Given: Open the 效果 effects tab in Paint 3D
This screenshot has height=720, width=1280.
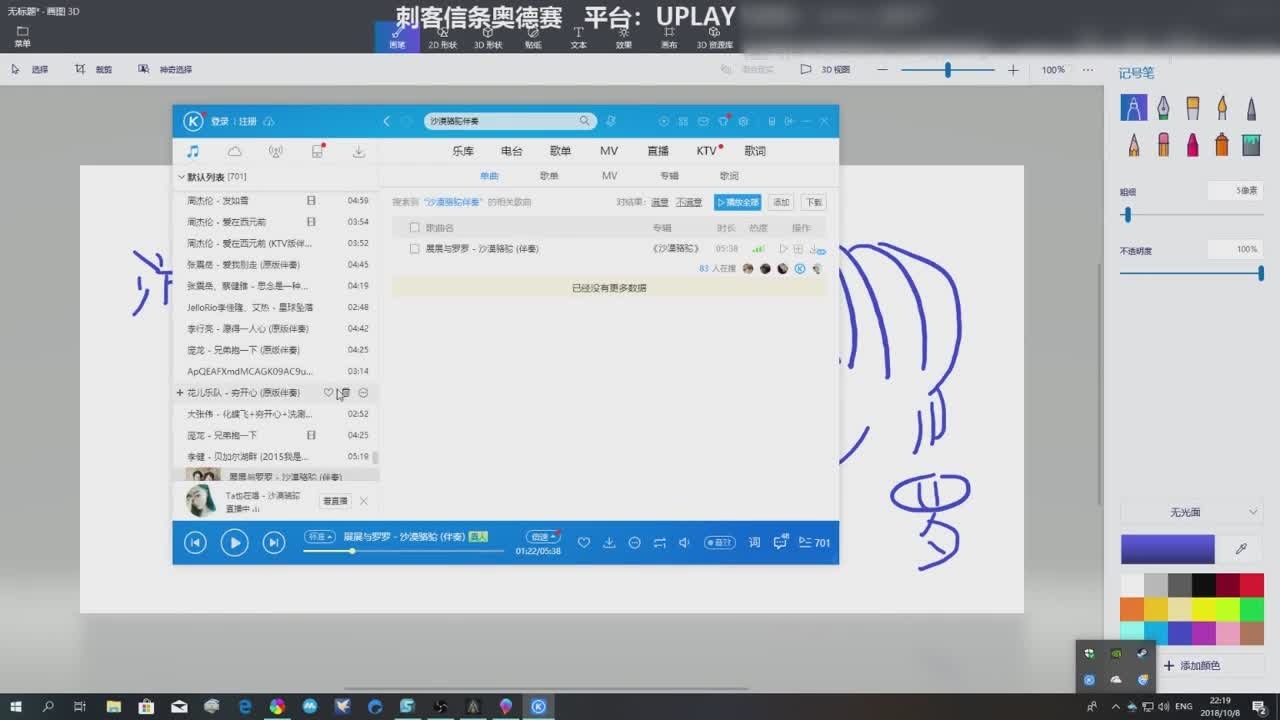Looking at the screenshot, I should (624, 37).
